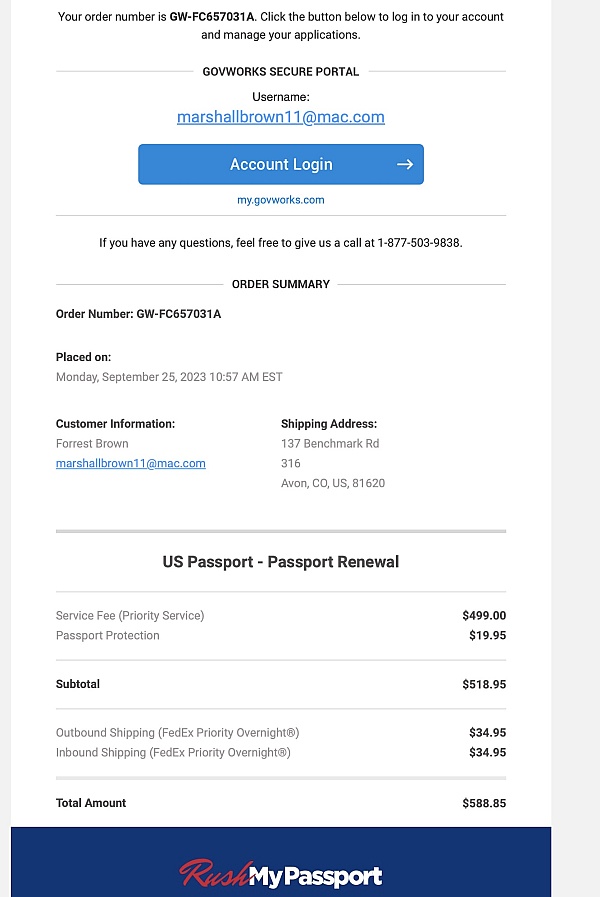Open the username email link under Username
This screenshot has width=600, height=897.
pyautogui.click(x=281, y=117)
